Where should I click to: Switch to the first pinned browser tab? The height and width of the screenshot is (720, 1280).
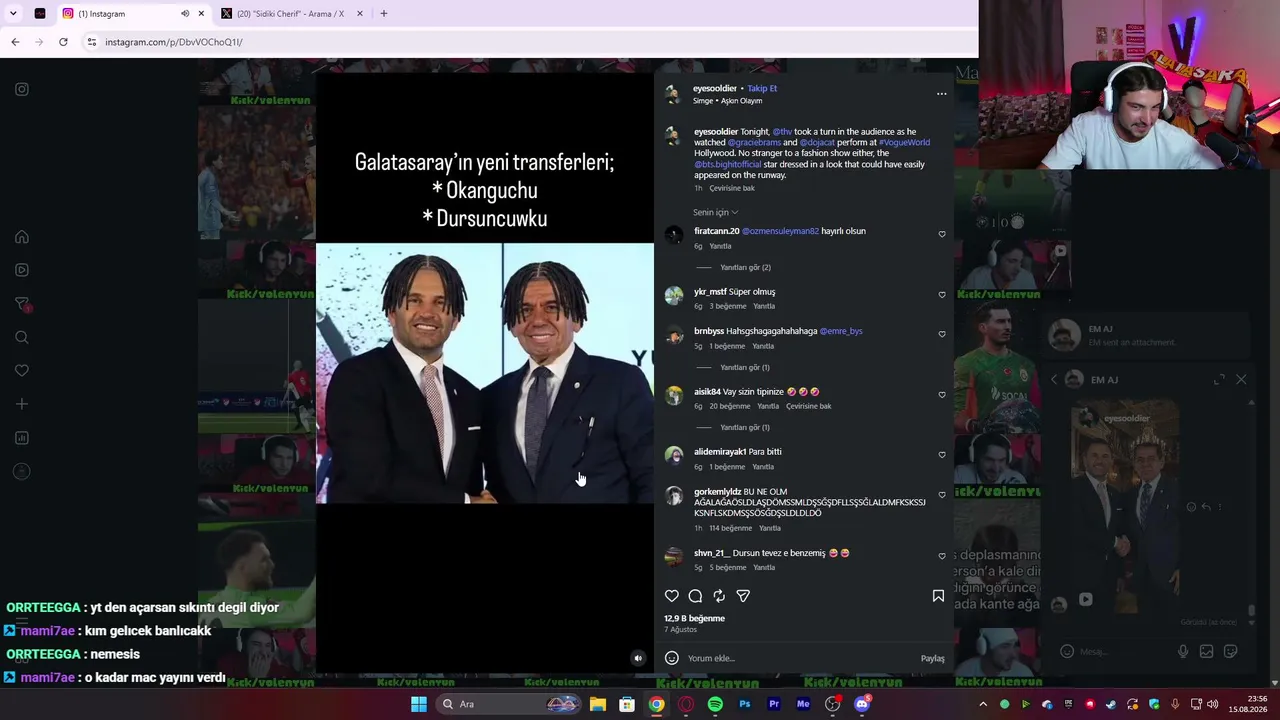click(x=40, y=14)
